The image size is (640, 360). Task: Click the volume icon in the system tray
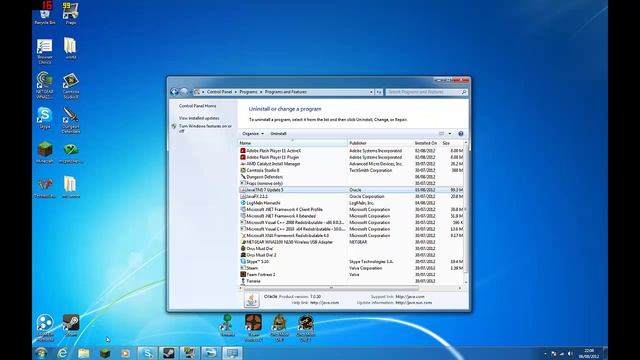(x=570, y=353)
